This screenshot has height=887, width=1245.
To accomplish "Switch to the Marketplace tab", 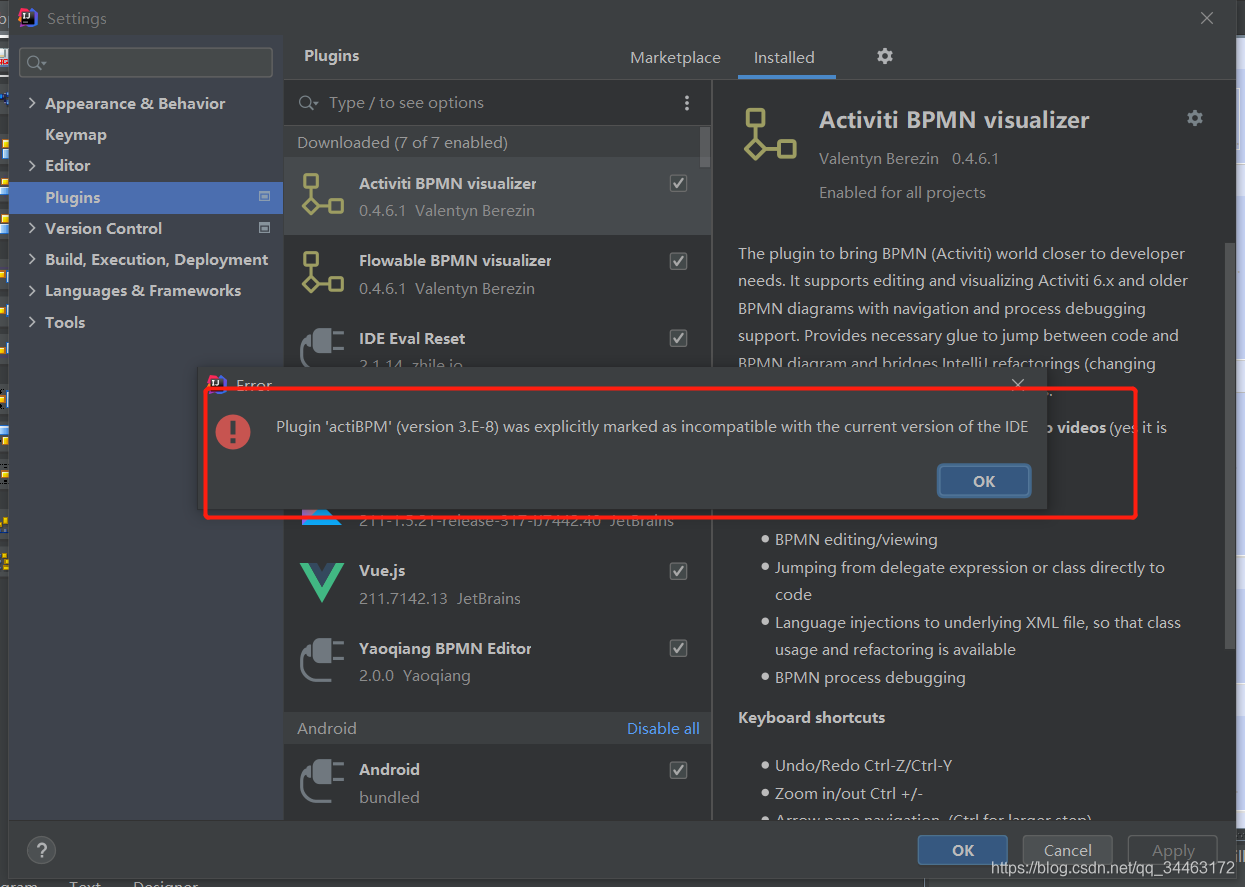I will 675,57.
